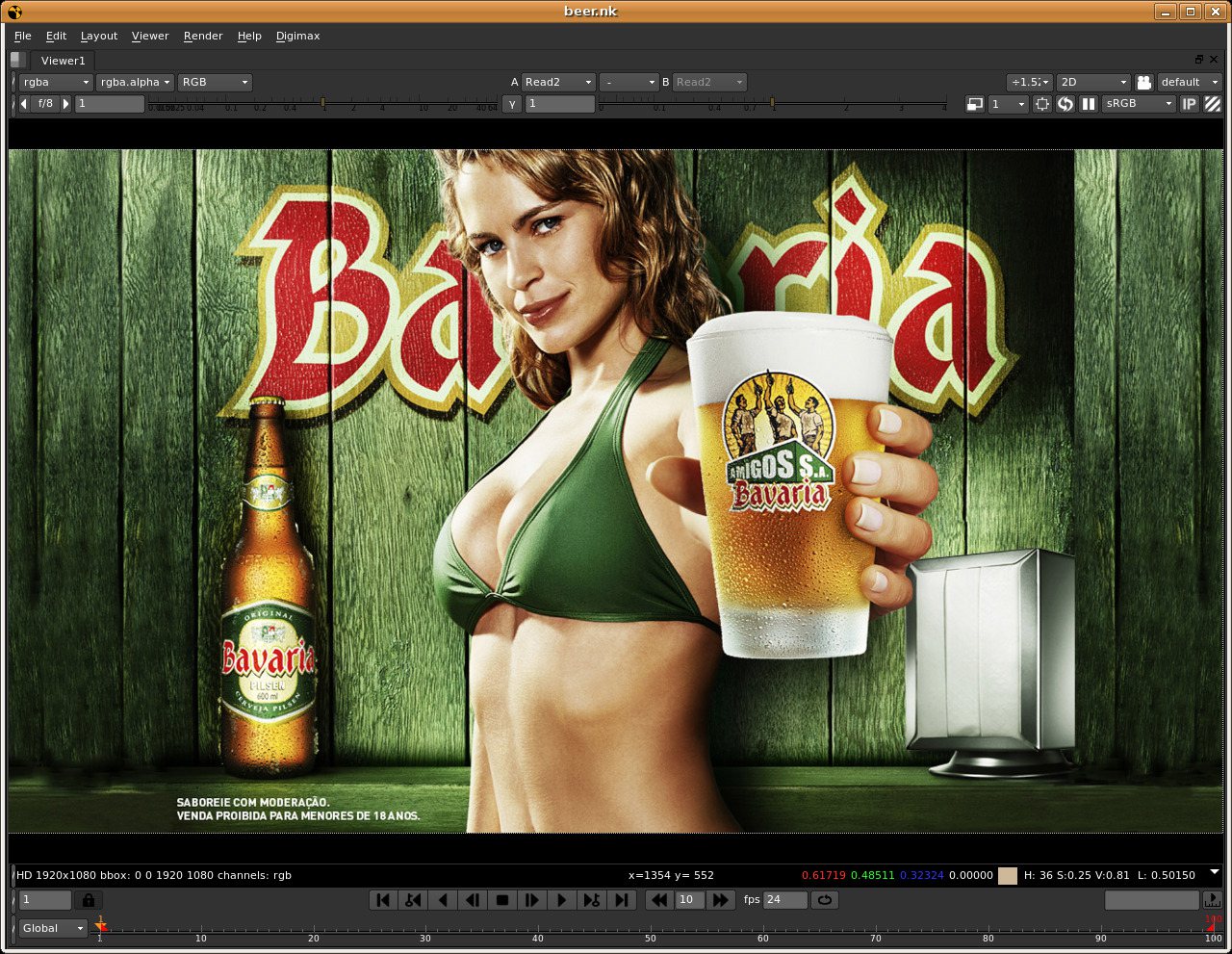Open the Help menu
This screenshot has height=954, width=1232.
click(x=249, y=36)
